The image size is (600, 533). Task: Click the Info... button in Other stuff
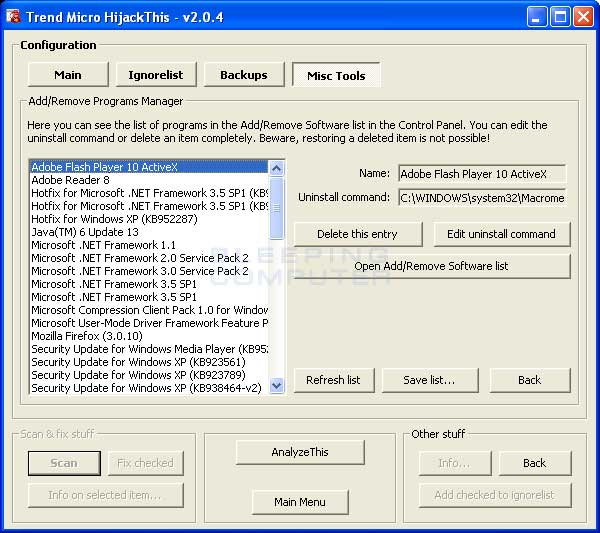point(455,463)
